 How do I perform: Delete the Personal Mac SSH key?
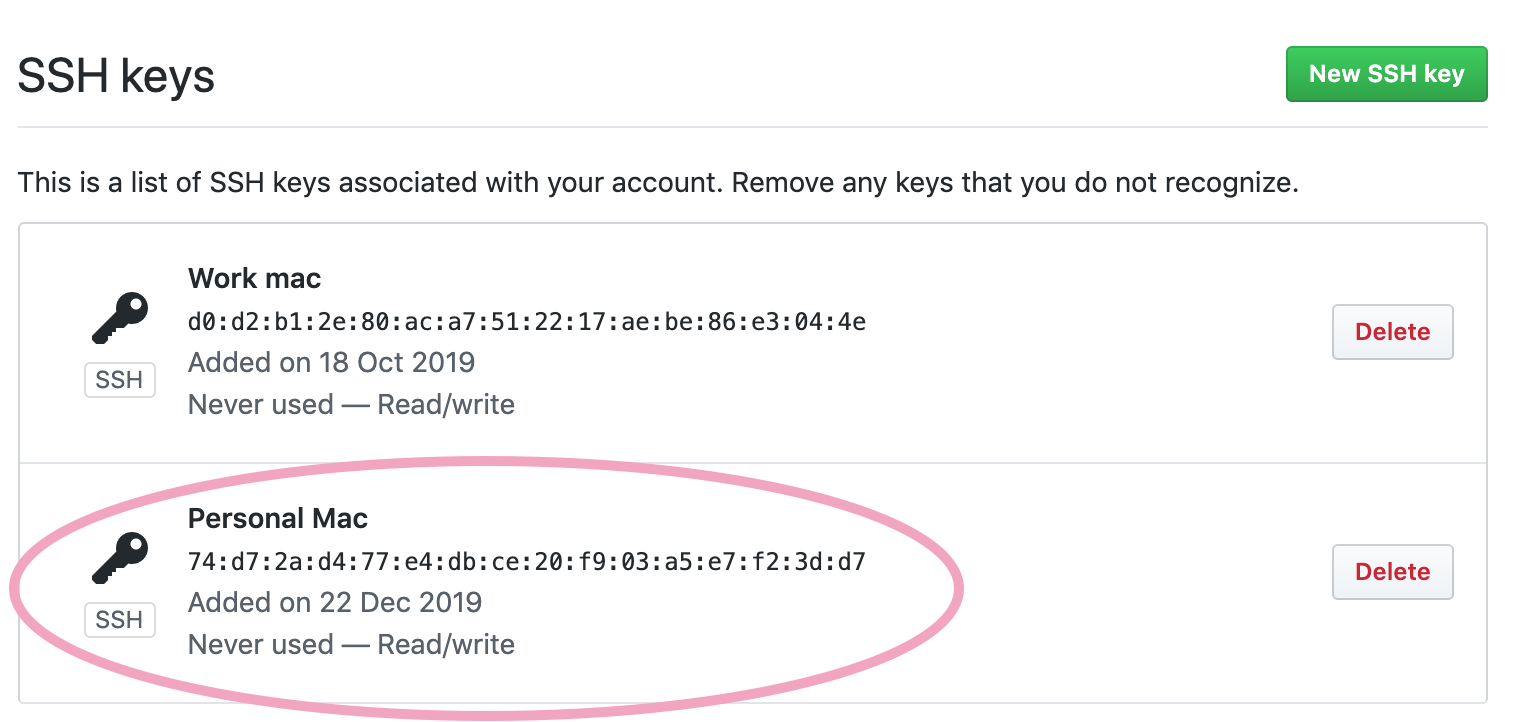point(1392,572)
